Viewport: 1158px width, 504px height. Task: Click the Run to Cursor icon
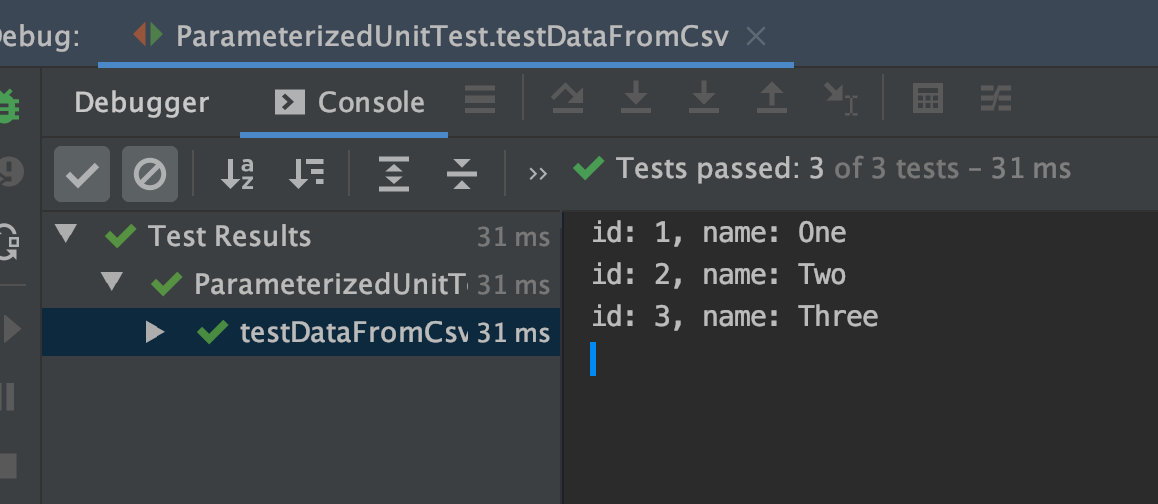pyautogui.click(x=840, y=98)
